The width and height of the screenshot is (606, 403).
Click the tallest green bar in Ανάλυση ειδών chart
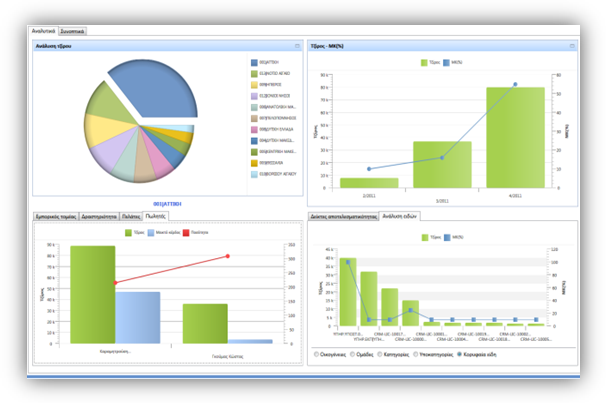pos(348,292)
